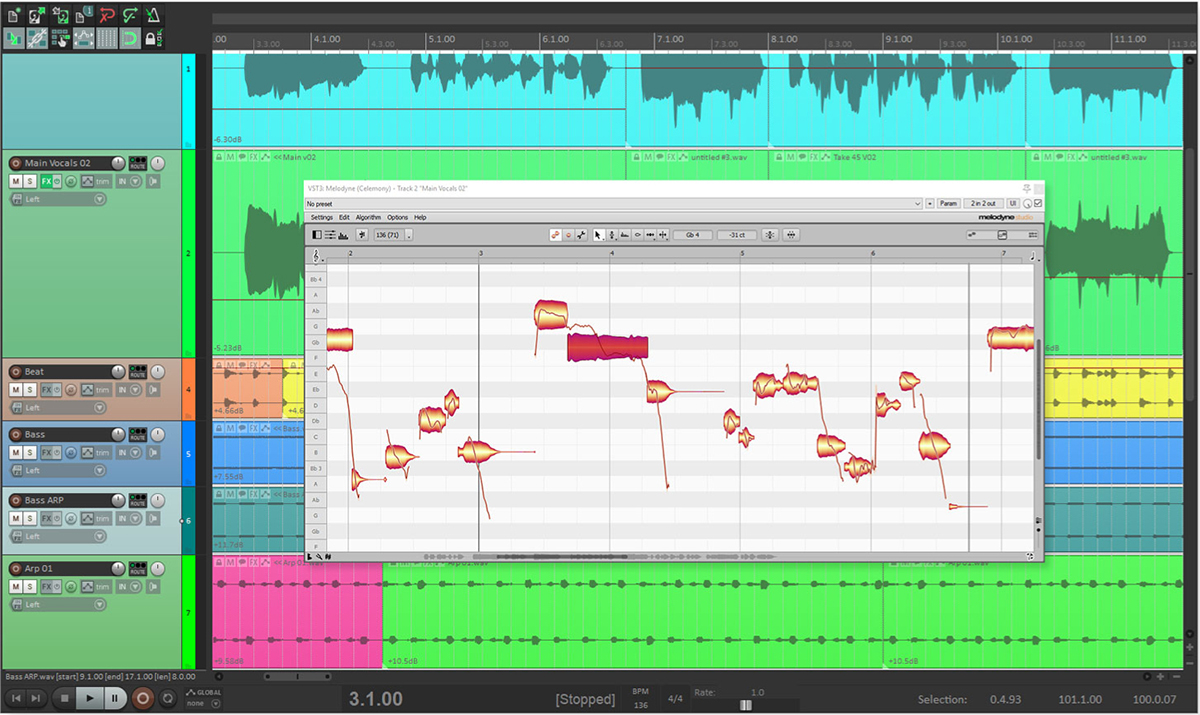Open the Arp 01 Left input dropdown

[58, 604]
